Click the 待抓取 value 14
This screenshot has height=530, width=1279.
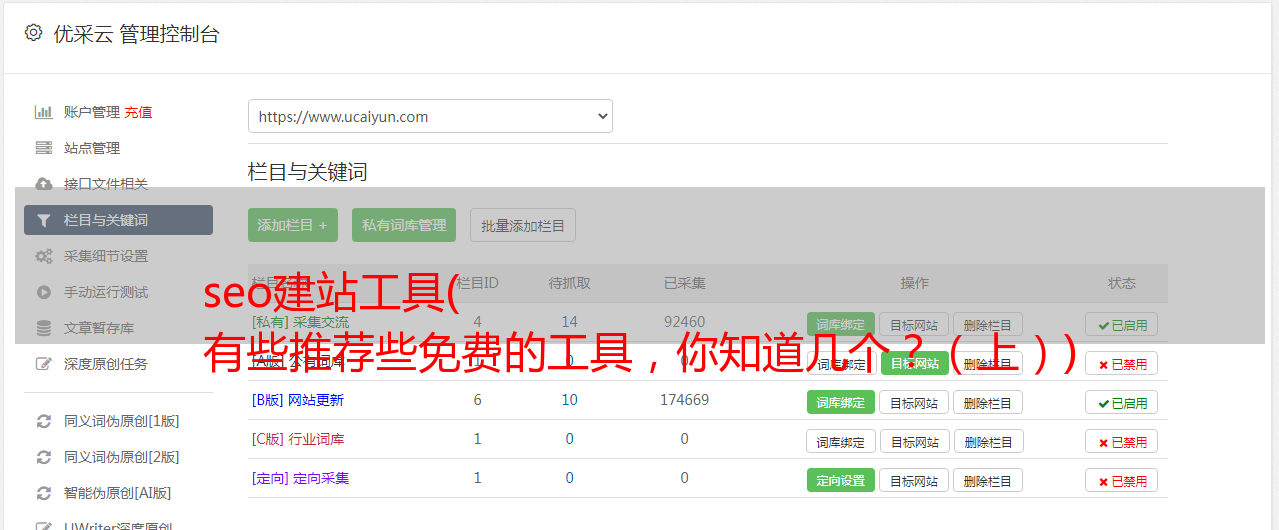(569, 322)
